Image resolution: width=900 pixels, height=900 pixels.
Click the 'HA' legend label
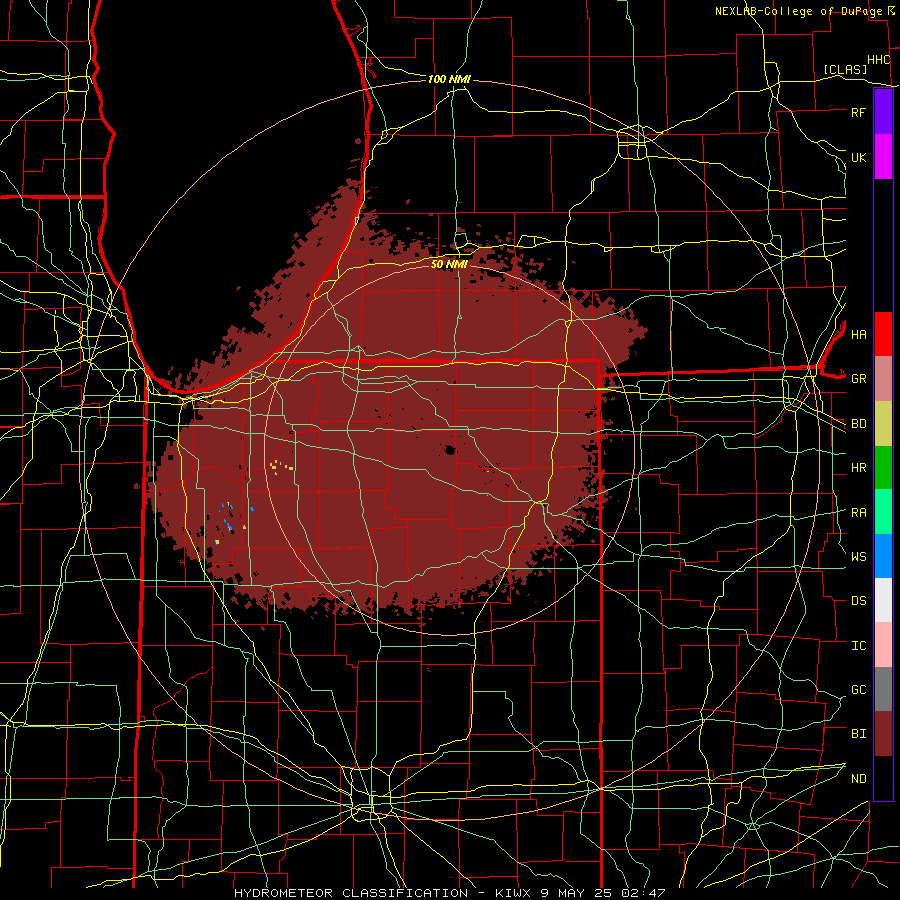tap(858, 334)
